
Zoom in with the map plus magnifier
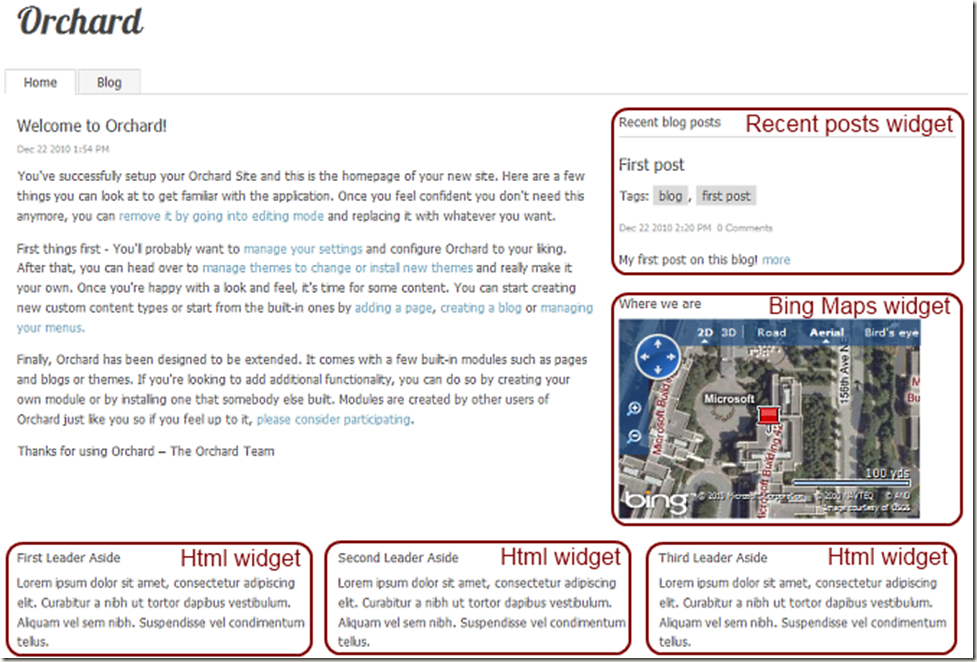pos(634,409)
